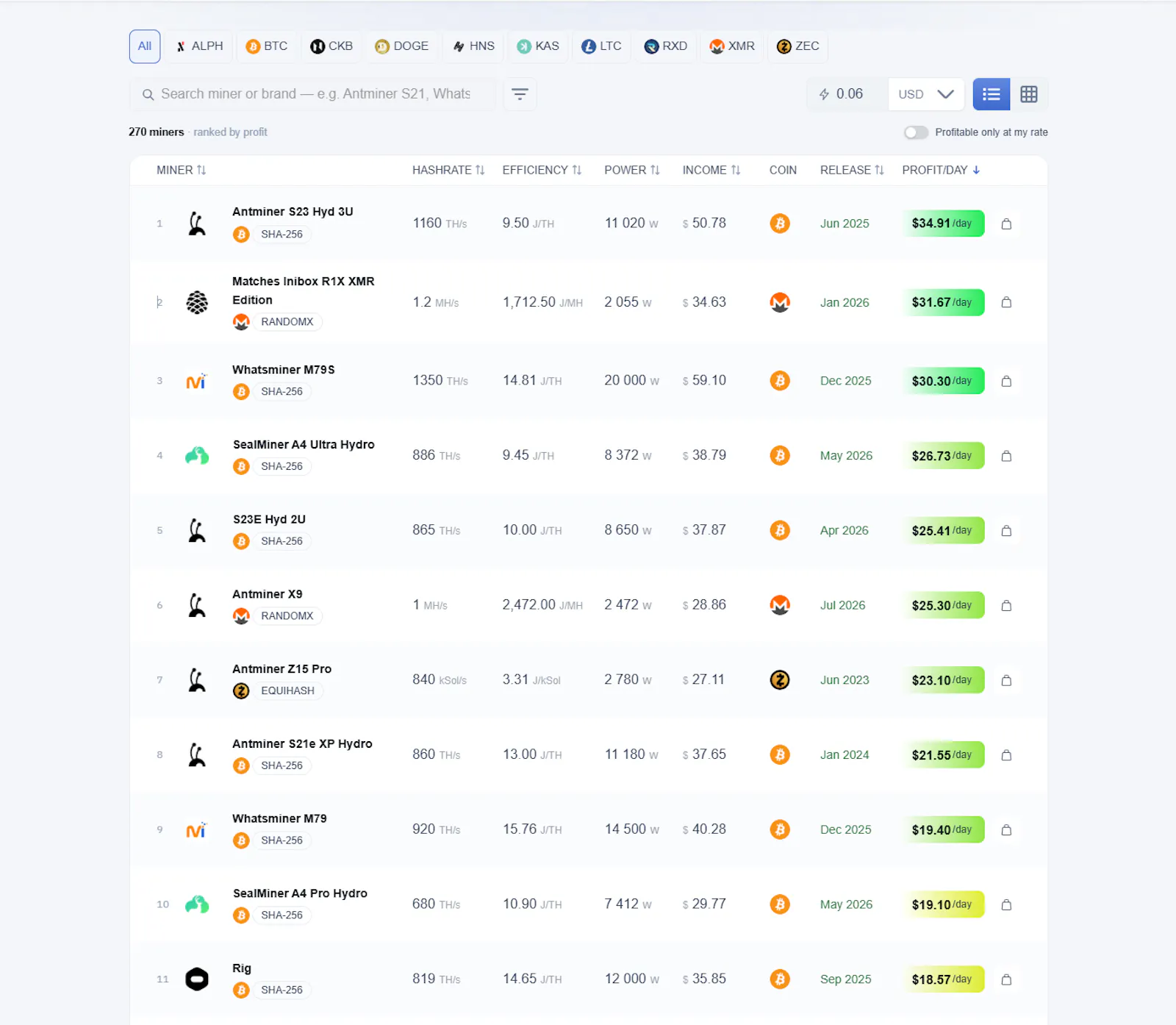The image size is (1176, 1025).
Task: Sort table by HASHRATE column
Action: (x=448, y=170)
